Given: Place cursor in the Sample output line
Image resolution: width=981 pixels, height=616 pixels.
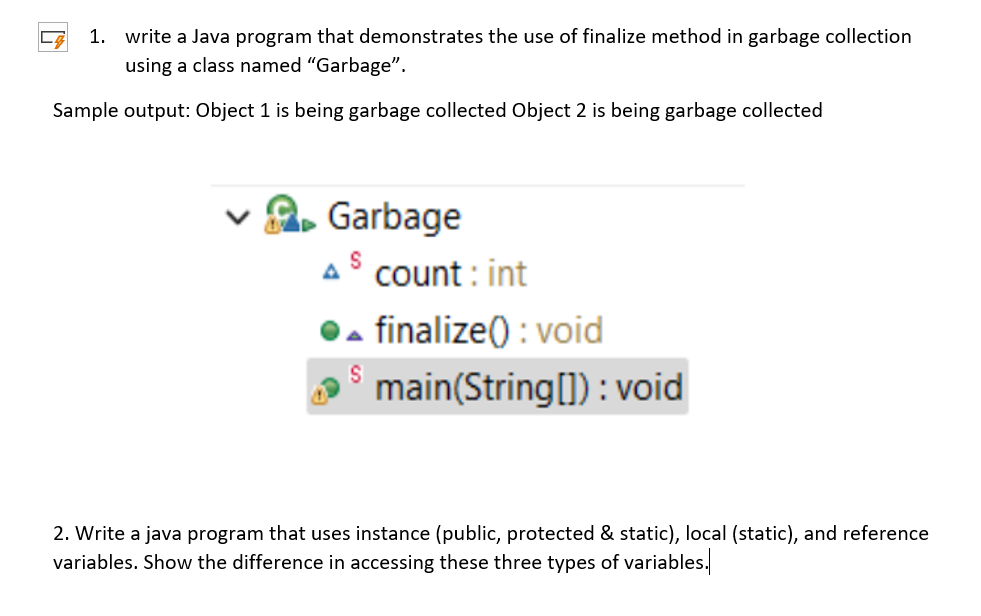Looking at the screenshot, I should [437, 110].
